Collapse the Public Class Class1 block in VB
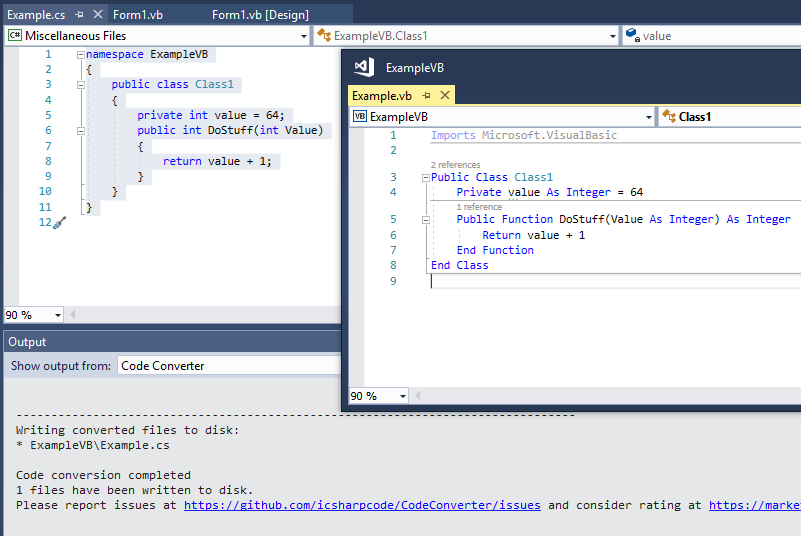801x536 pixels. click(426, 178)
